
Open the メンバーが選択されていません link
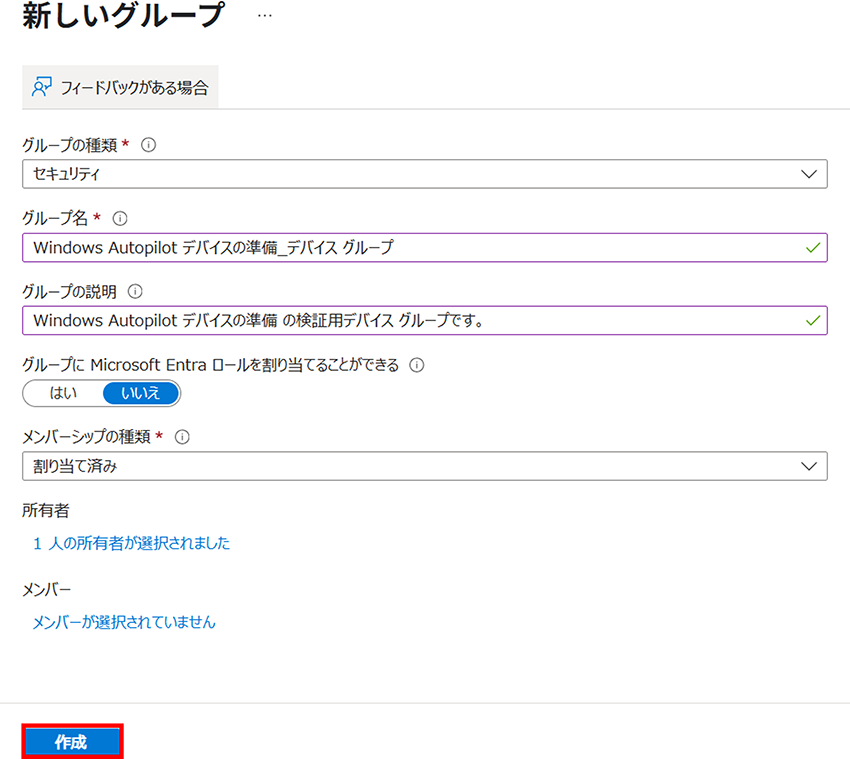pyautogui.click(x=124, y=622)
